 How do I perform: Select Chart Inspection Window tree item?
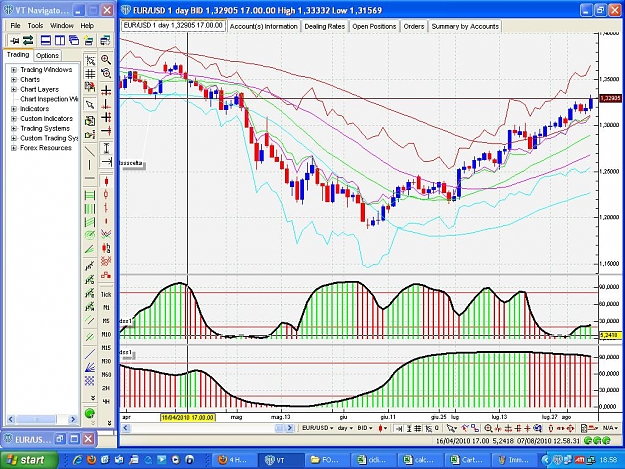[x=49, y=99]
